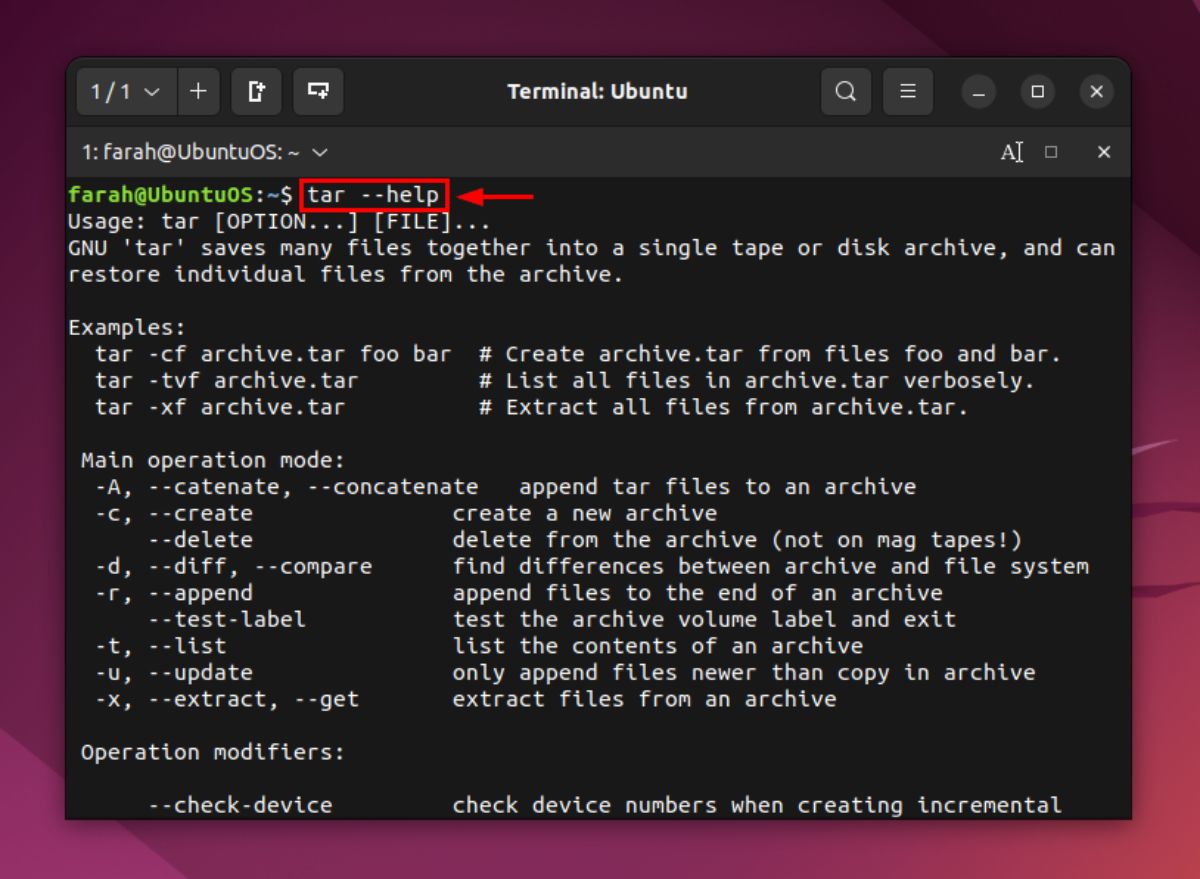Viewport: 1200px width, 879px height.
Task: Click the -x, --extract option text
Action: pos(230,699)
